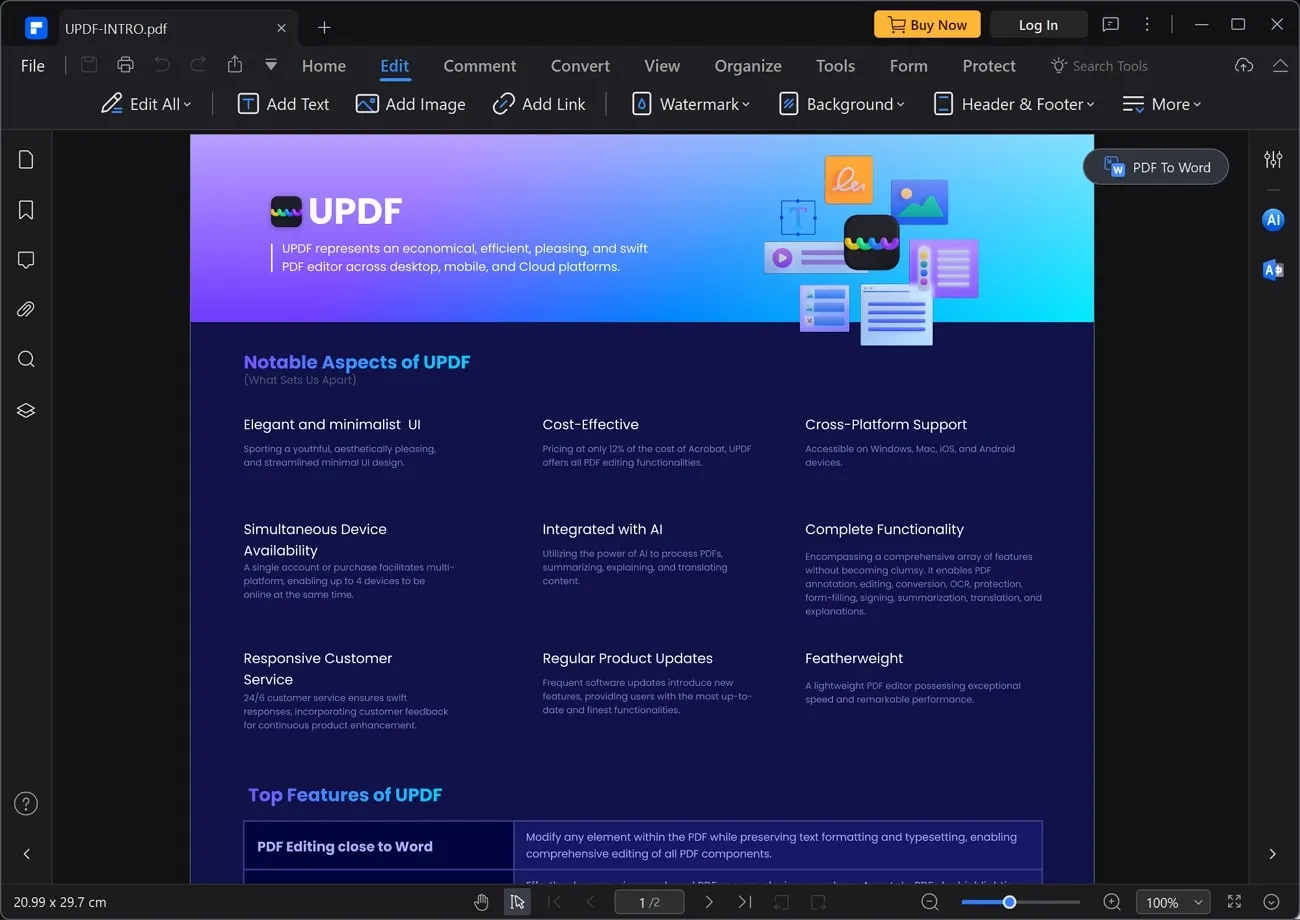Click the zoom in plus button

point(1112,902)
